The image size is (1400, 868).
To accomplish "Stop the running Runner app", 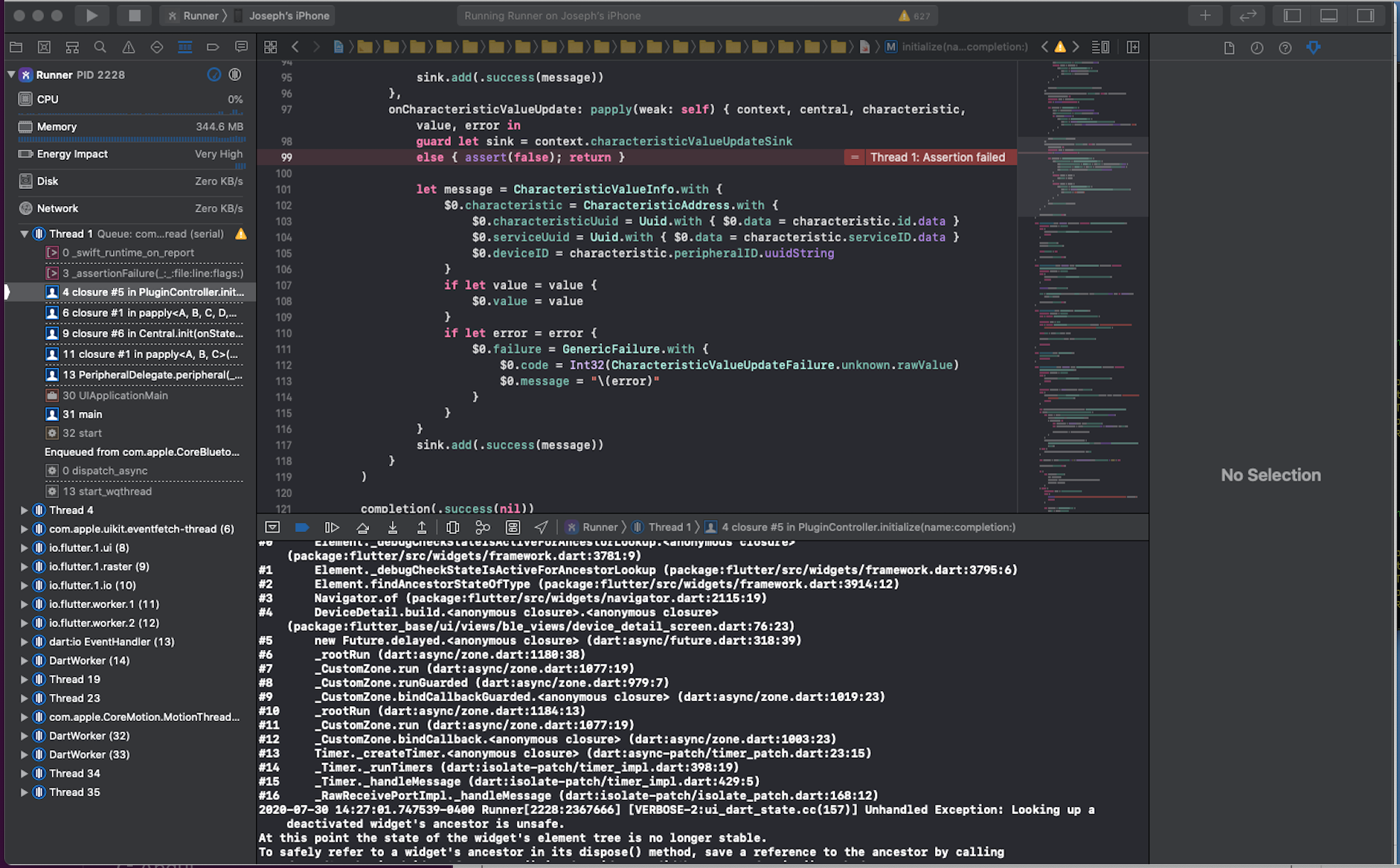I will [134, 15].
